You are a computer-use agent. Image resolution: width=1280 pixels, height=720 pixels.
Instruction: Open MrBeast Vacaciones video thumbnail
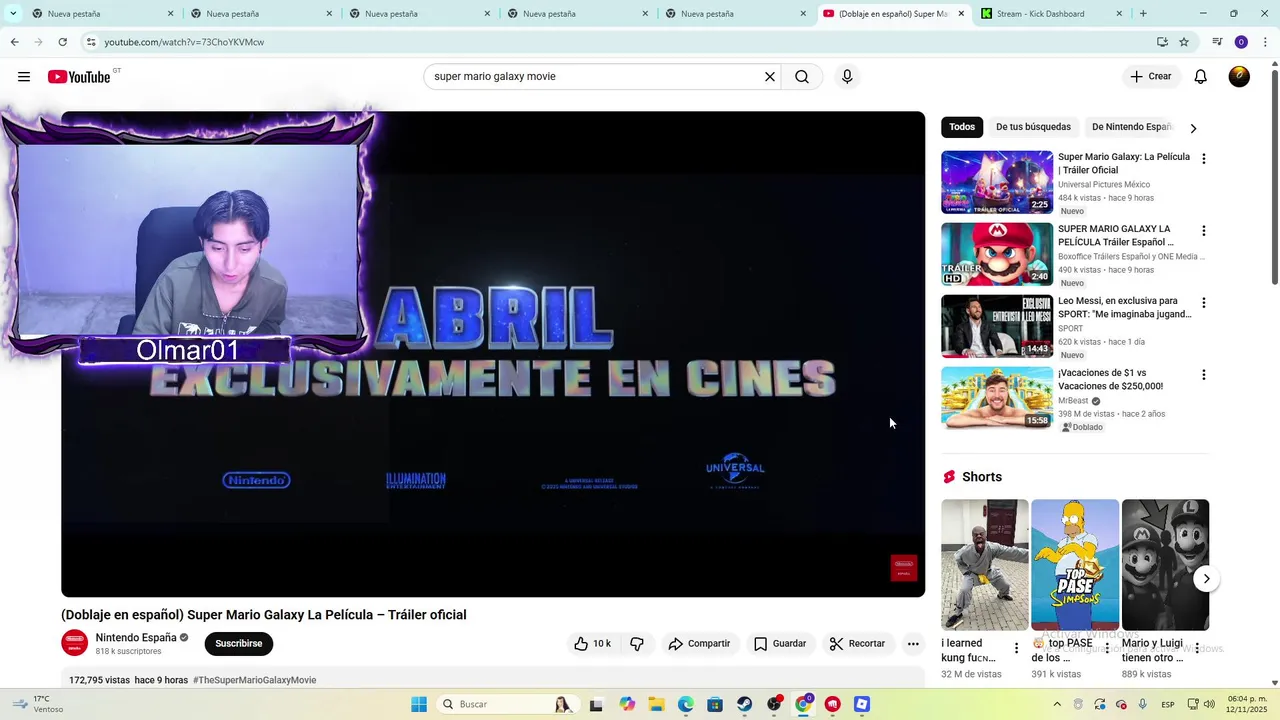point(997,398)
